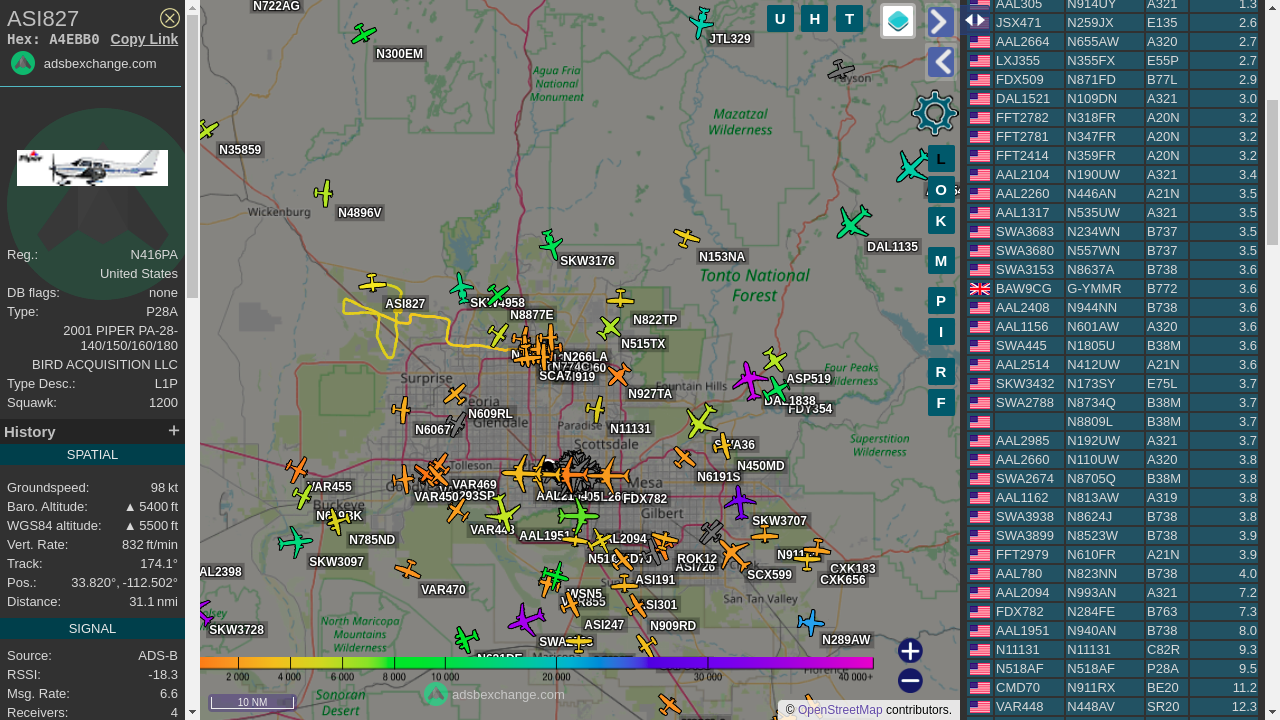Click the SKW3432 callsign in the table

coord(1025,384)
